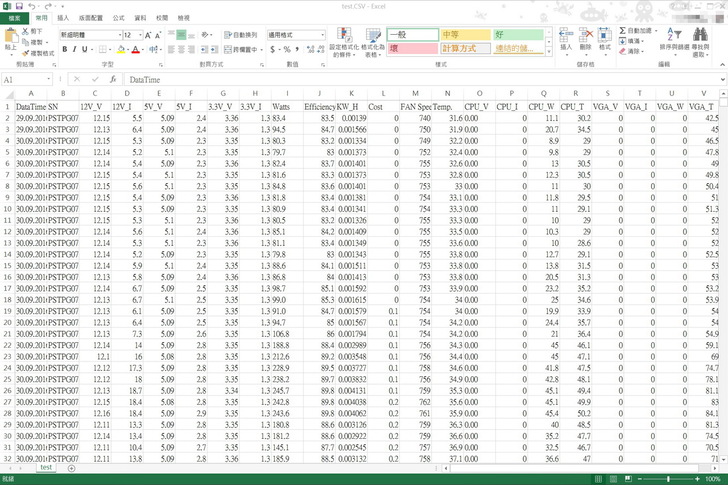Toggle the Wrap Text option
Screen dimensions: 728x485
(240, 34)
